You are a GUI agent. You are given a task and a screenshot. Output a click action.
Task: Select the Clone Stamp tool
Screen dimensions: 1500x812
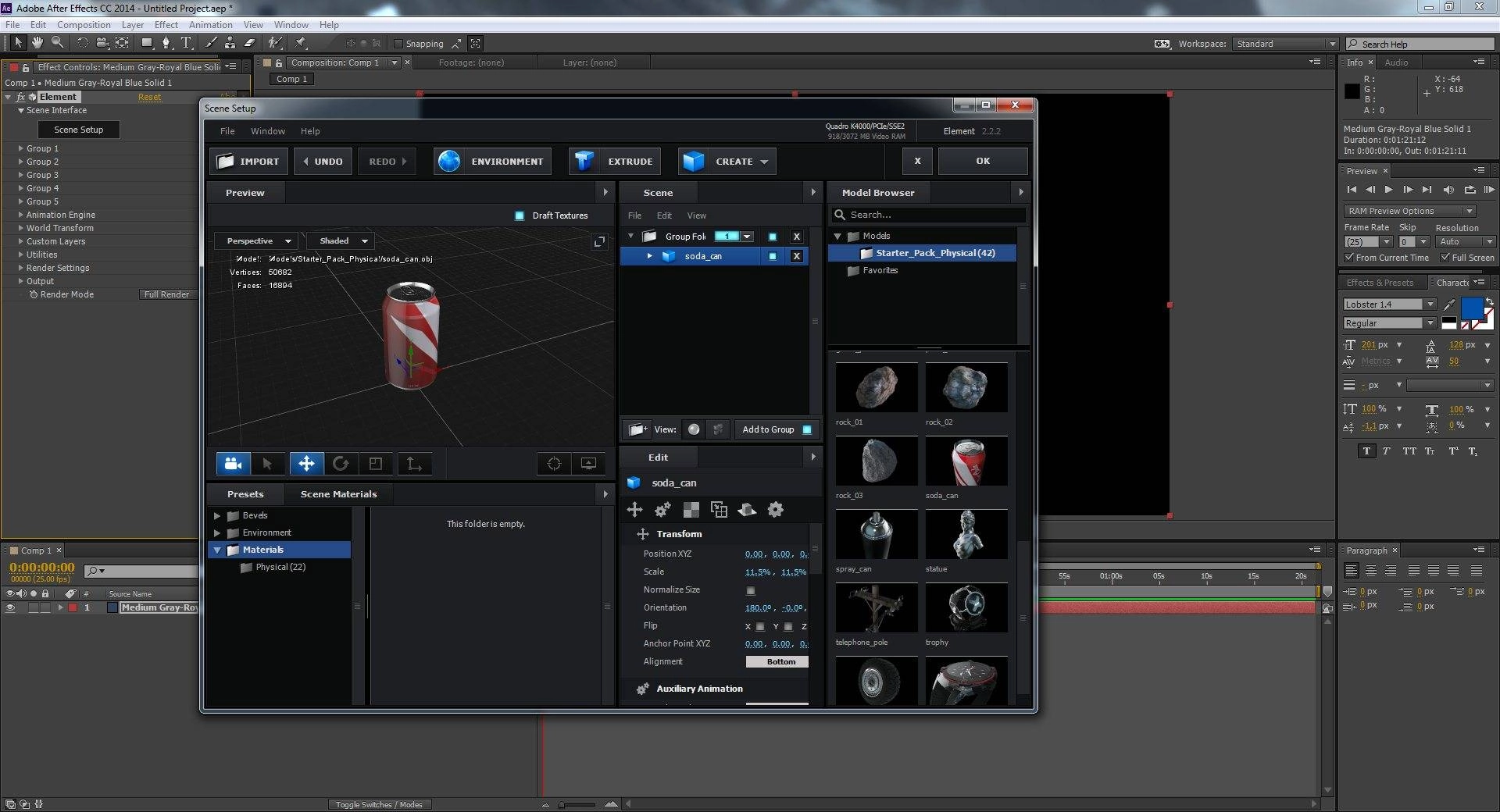[x=230, y=43]
